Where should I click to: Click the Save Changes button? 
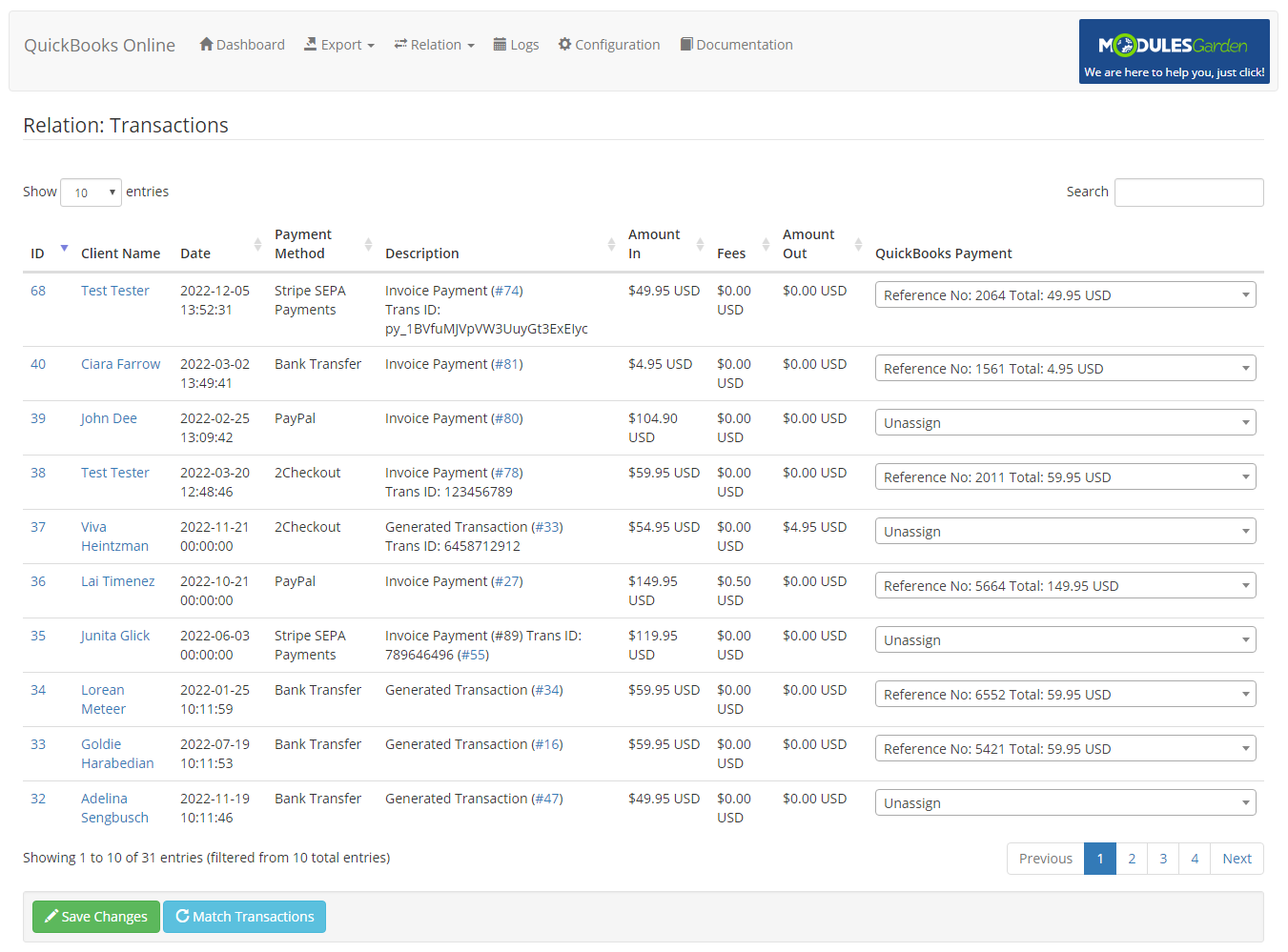coord(96,917)
